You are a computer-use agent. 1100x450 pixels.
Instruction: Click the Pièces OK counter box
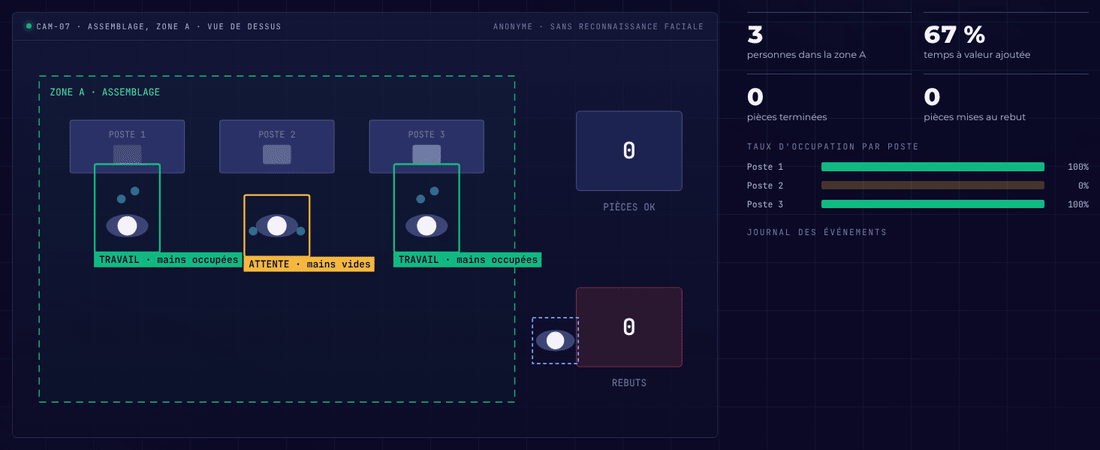629,151
